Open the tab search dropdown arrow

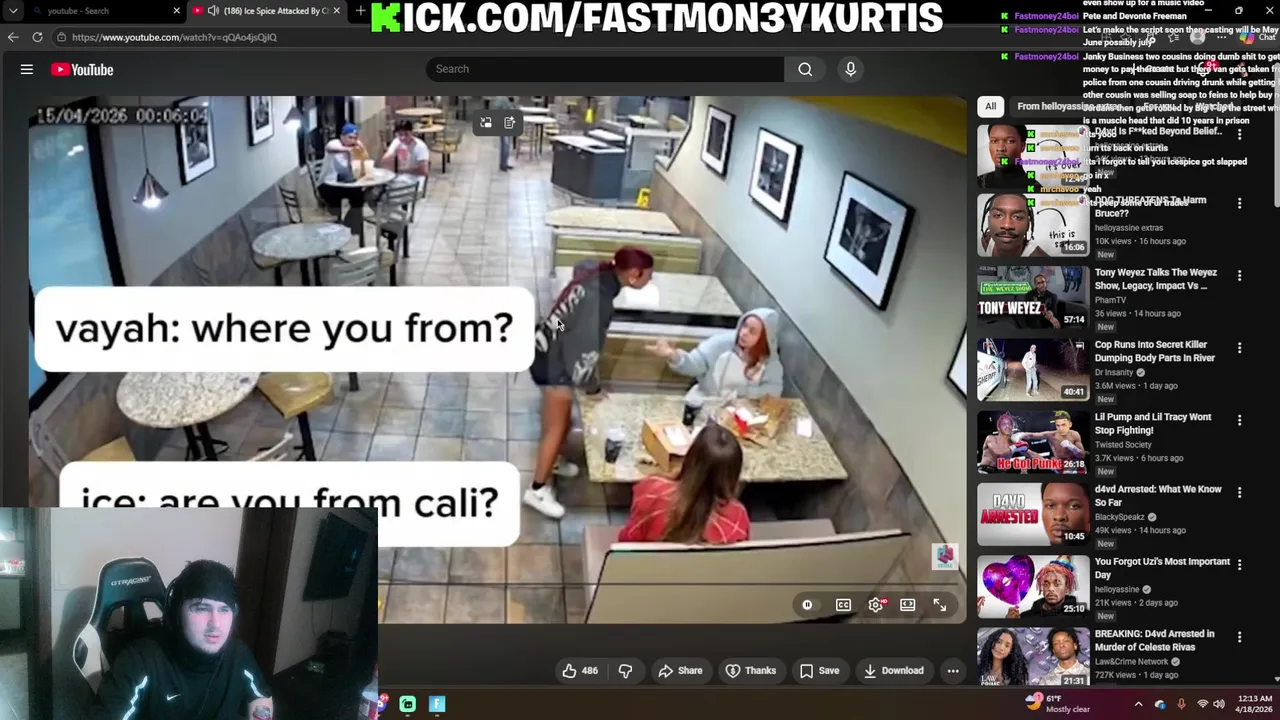pyautogui.click(x=13, y=11)
